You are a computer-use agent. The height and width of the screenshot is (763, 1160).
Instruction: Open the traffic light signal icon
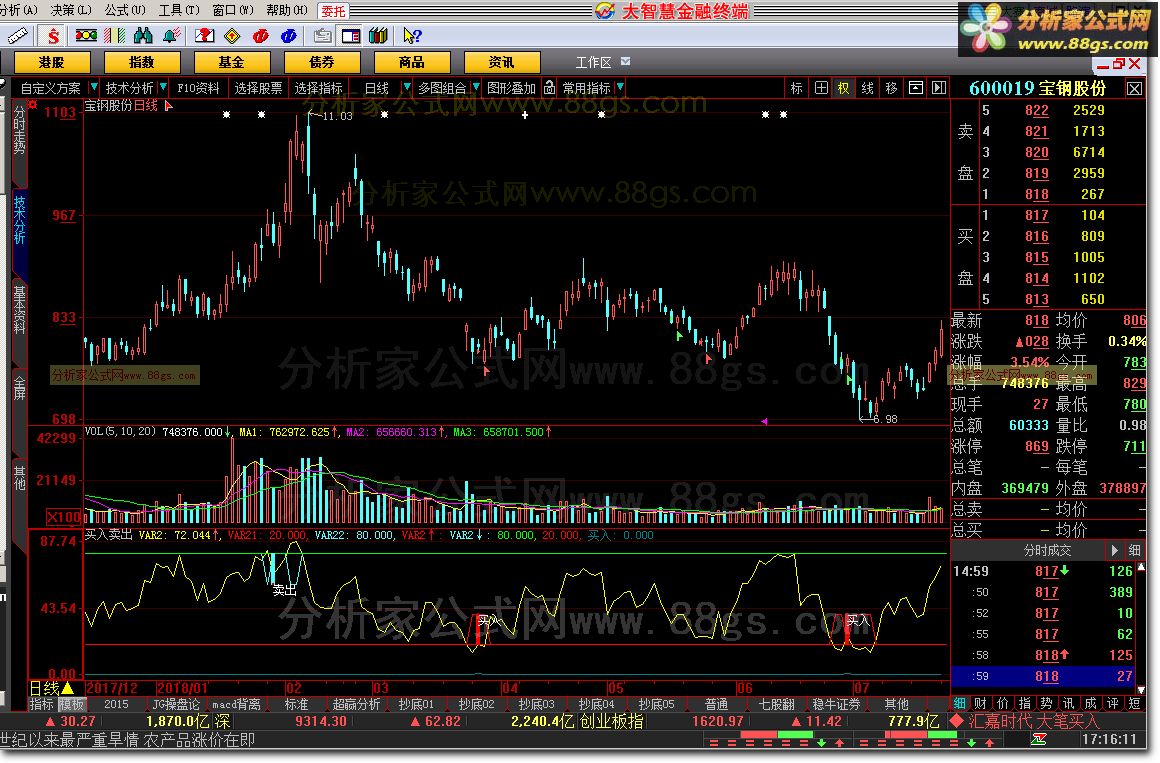click(86, 36)
